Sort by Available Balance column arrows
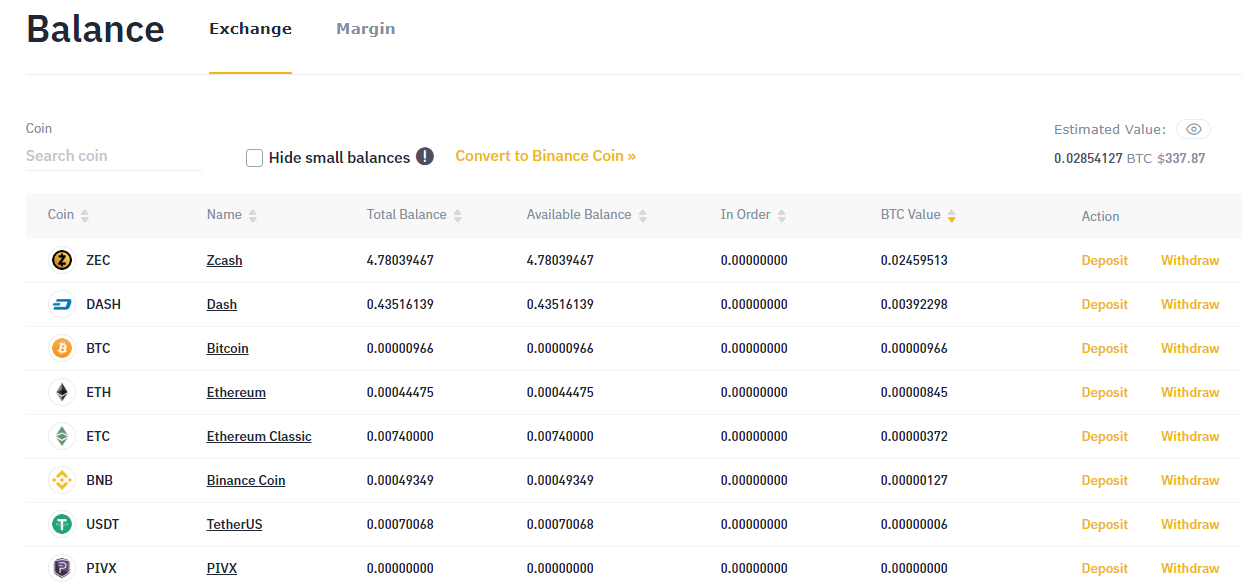Screen dimensions: 1242x585 click(642, 216)
